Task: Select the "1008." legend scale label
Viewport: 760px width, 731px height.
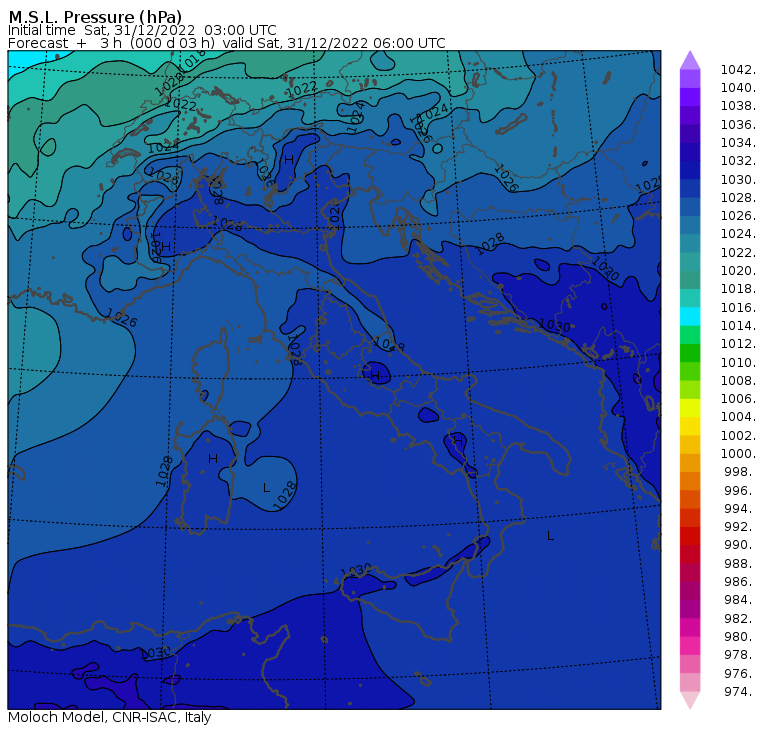Action: point(738,381)
